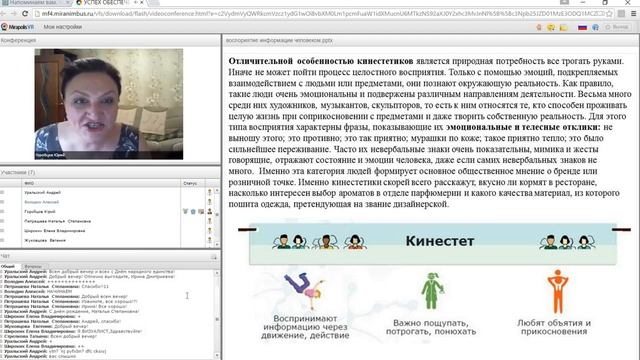Open the help question mark icon
Screen dimensions: 640x360
pyautogui.click(x=596, y=27)
